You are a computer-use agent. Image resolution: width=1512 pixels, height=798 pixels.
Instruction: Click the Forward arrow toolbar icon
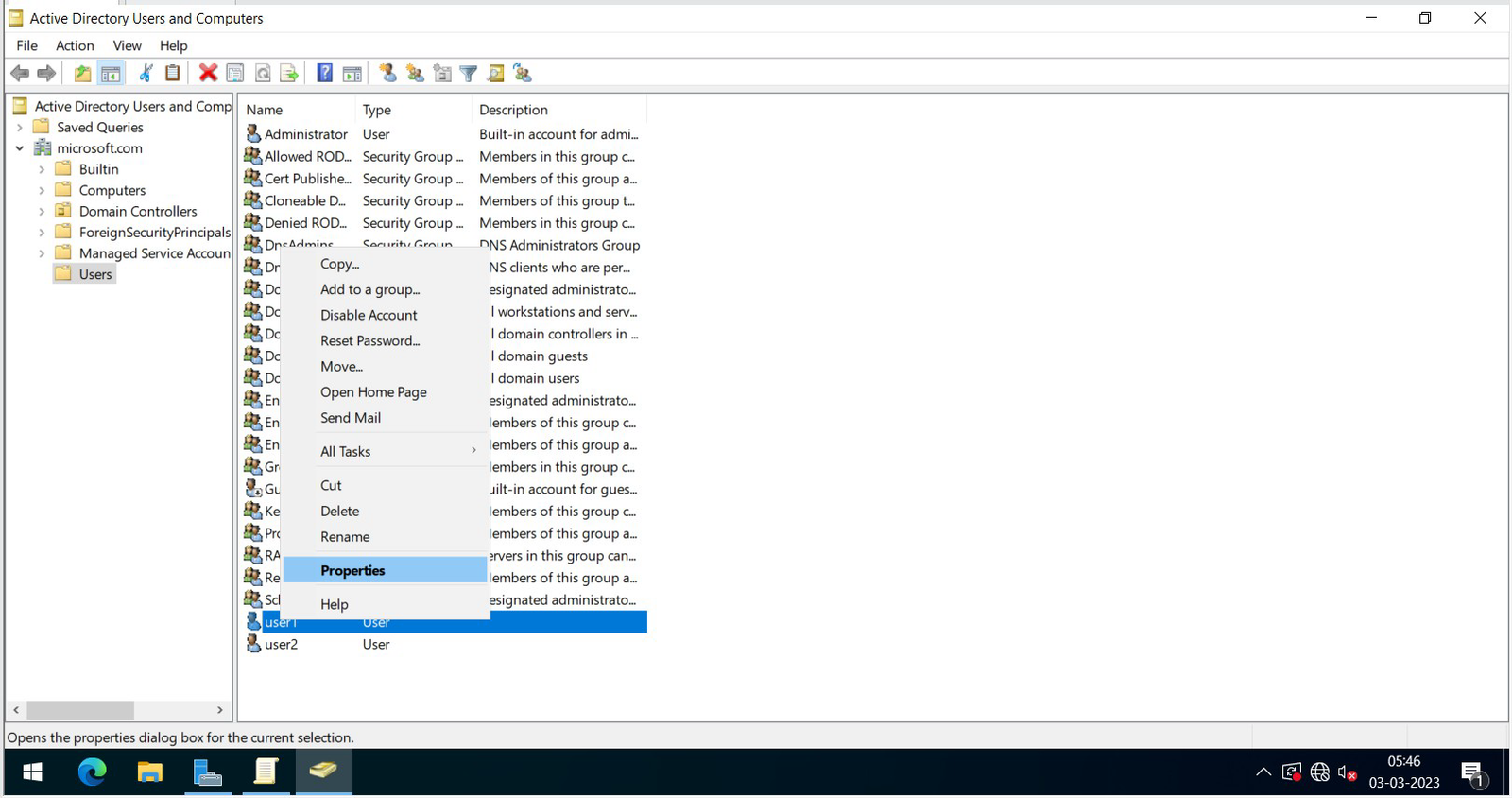[x=46, y=73]
